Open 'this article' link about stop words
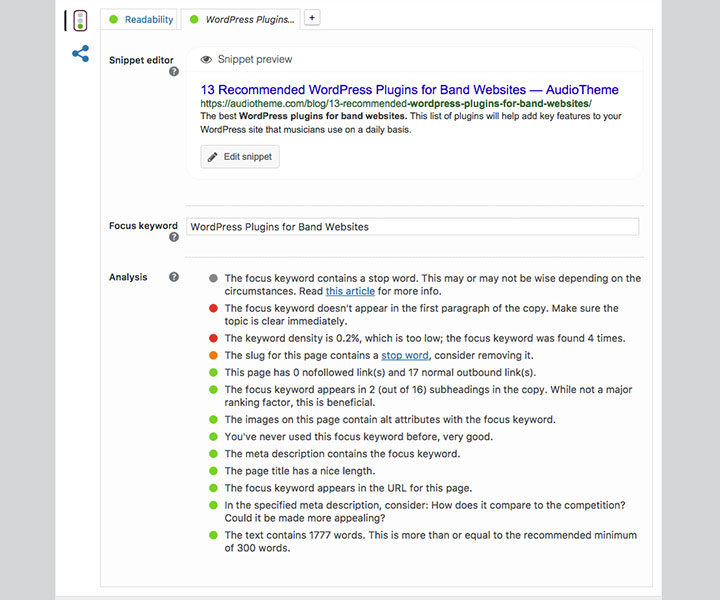Viewport: 720px width, 600px height. click(x=350, y=292)
